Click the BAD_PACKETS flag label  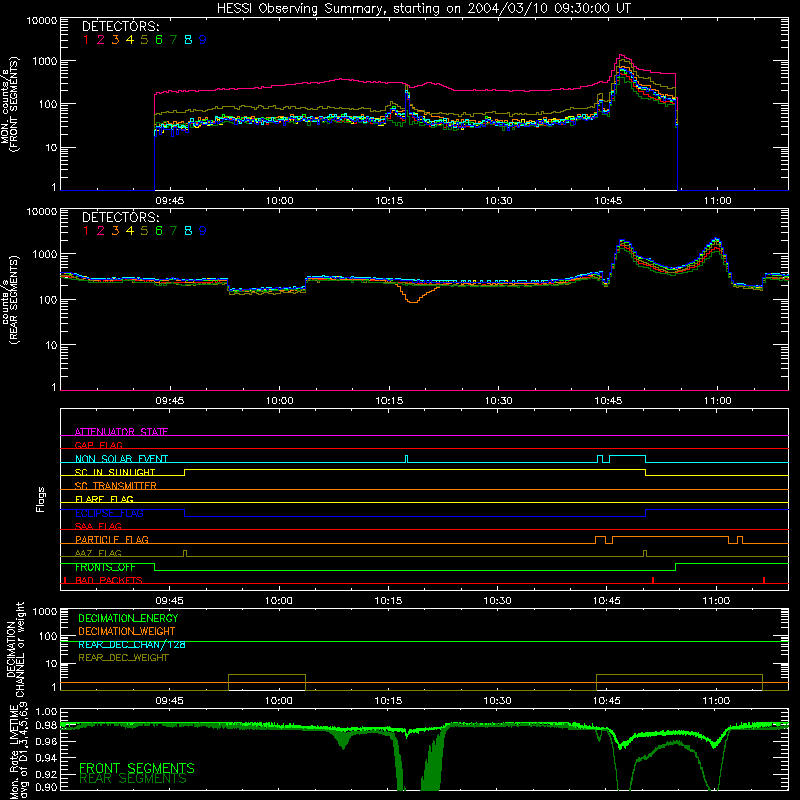[109, 580]
